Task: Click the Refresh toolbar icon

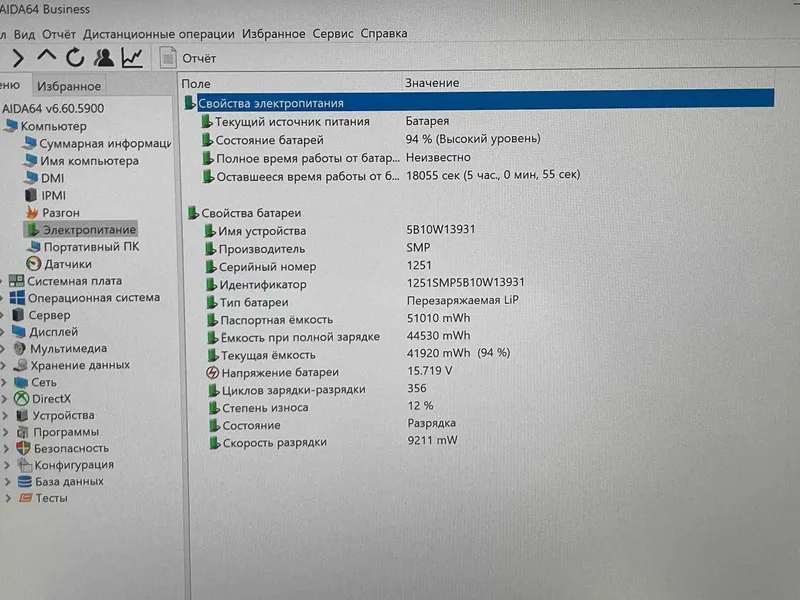Action: click(x=75, y=58)
